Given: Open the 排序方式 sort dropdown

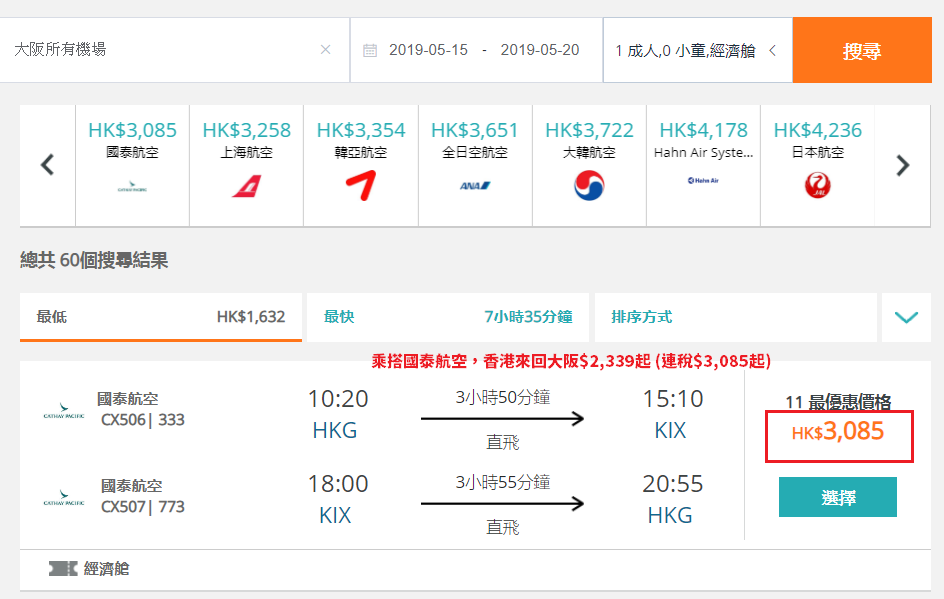Looking at the screenshot, I should [736, 317].
